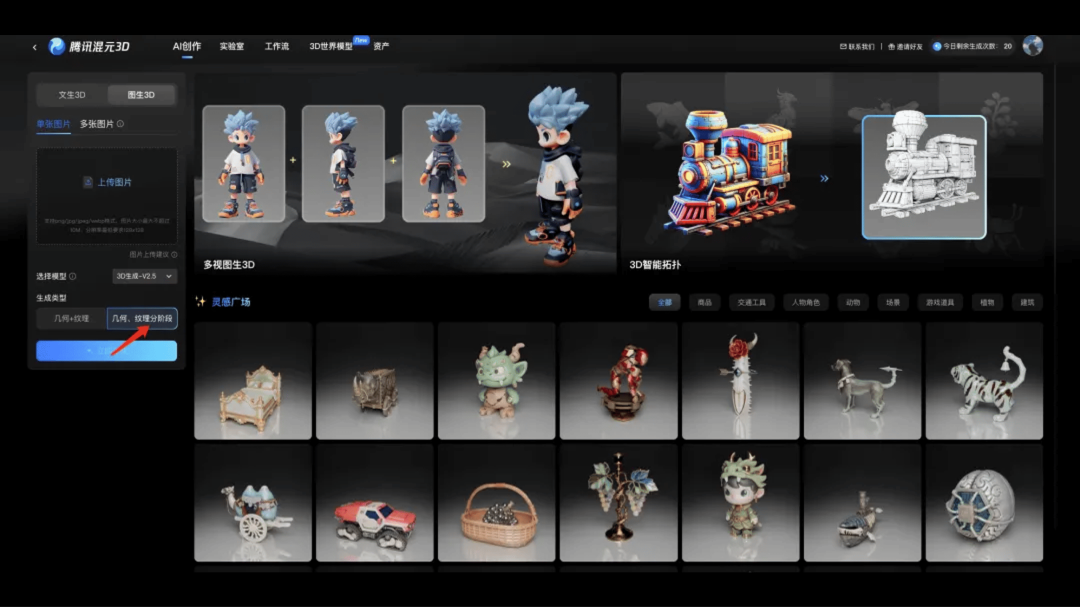
Task: Click the 腾讯混元3D logo
Action: tap(89, 46)
